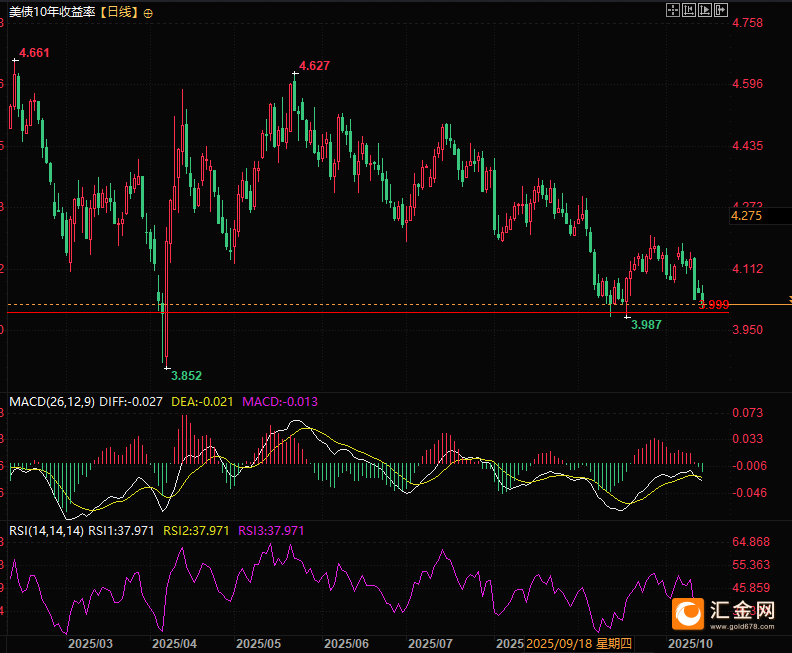
Task: Select the MACD(26,12,9) indicator label
Action: tap(52, 402)
